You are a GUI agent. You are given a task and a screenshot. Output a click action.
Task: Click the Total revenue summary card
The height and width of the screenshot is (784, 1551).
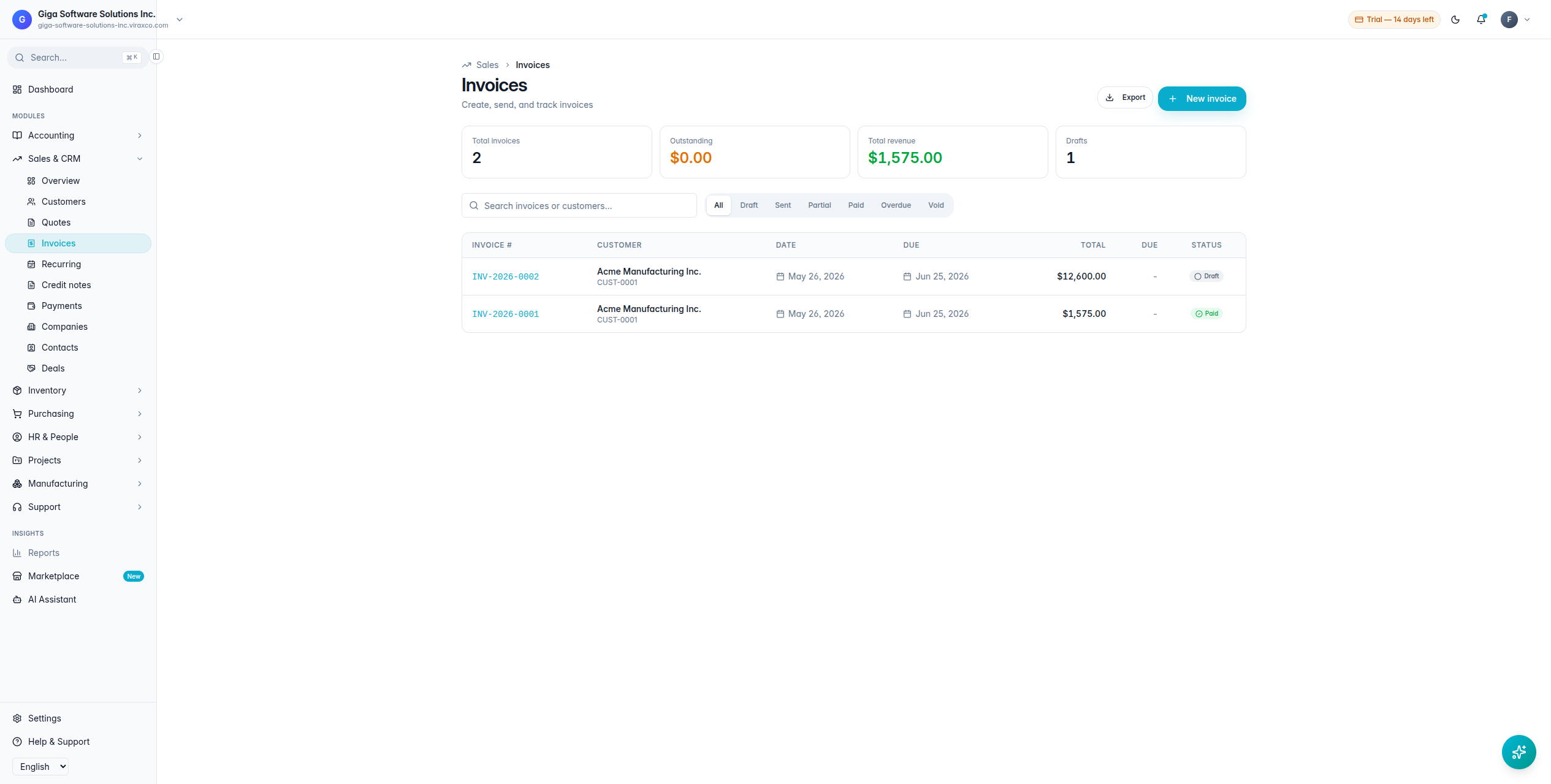point(953,152)
